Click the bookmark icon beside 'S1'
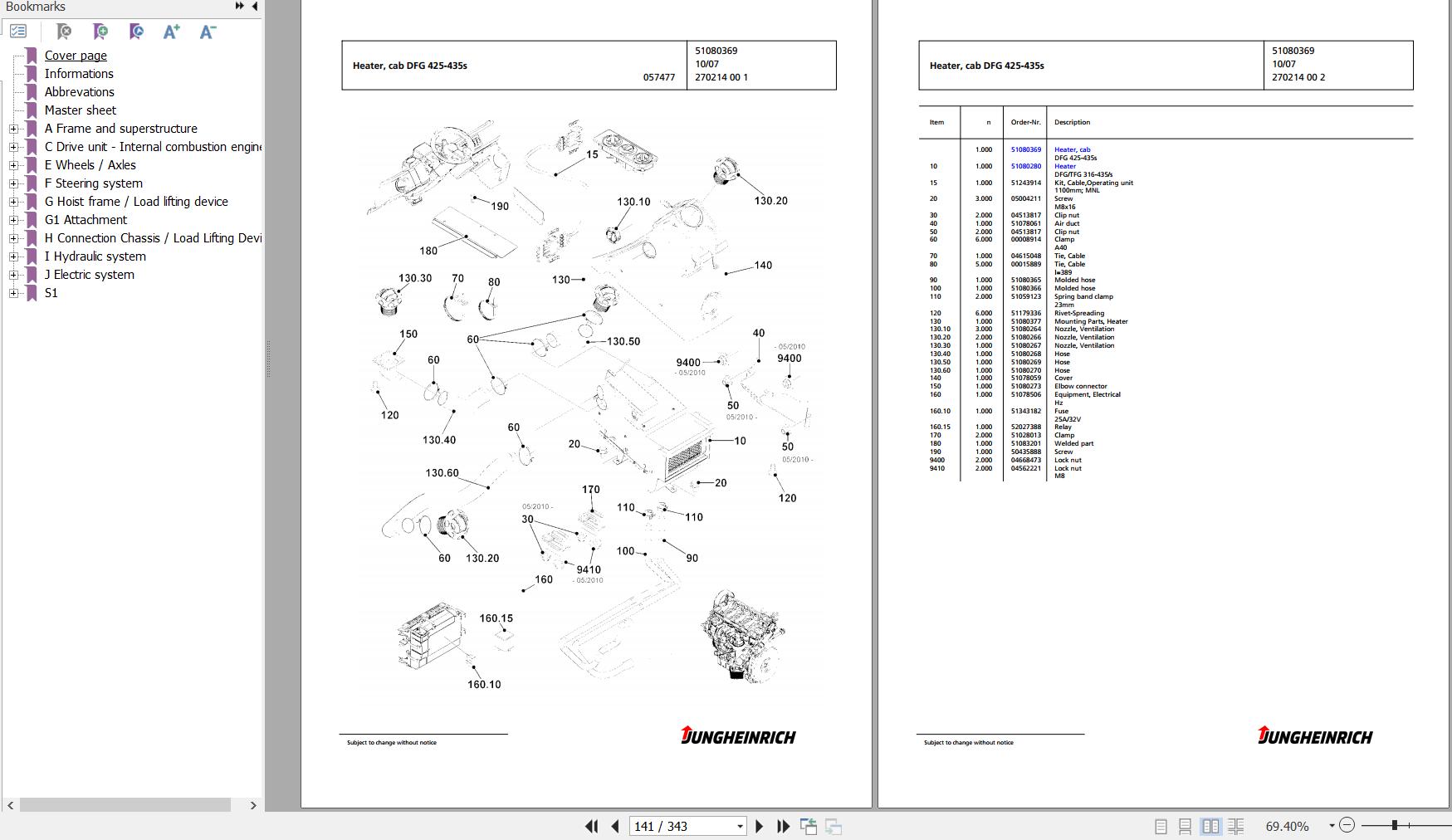Image resolution: width=1452 pixels, height=840 pixels. pyautogui.click(x=32, y=293)
